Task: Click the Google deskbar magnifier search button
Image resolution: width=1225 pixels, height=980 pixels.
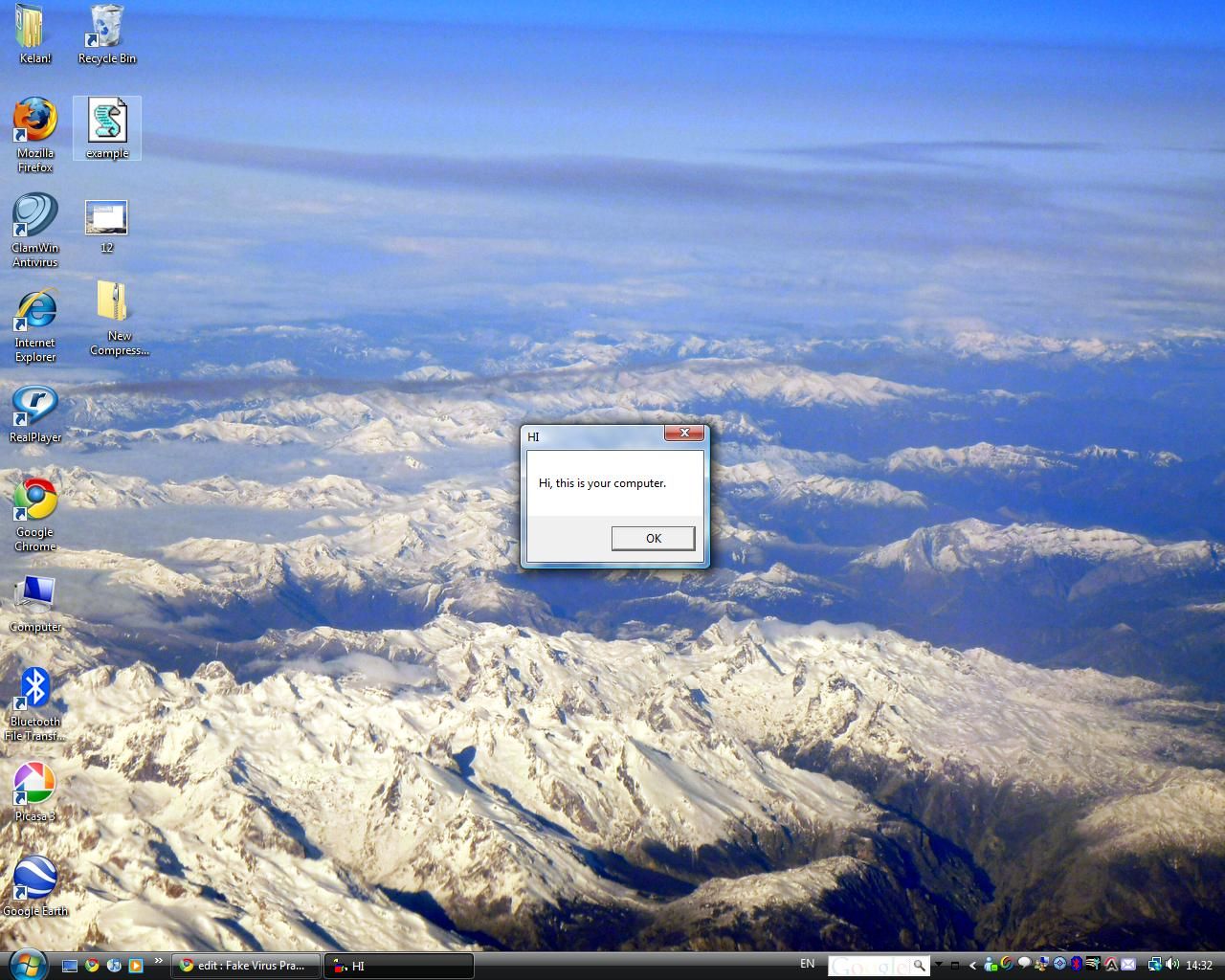Action: [x=920, y=966]
